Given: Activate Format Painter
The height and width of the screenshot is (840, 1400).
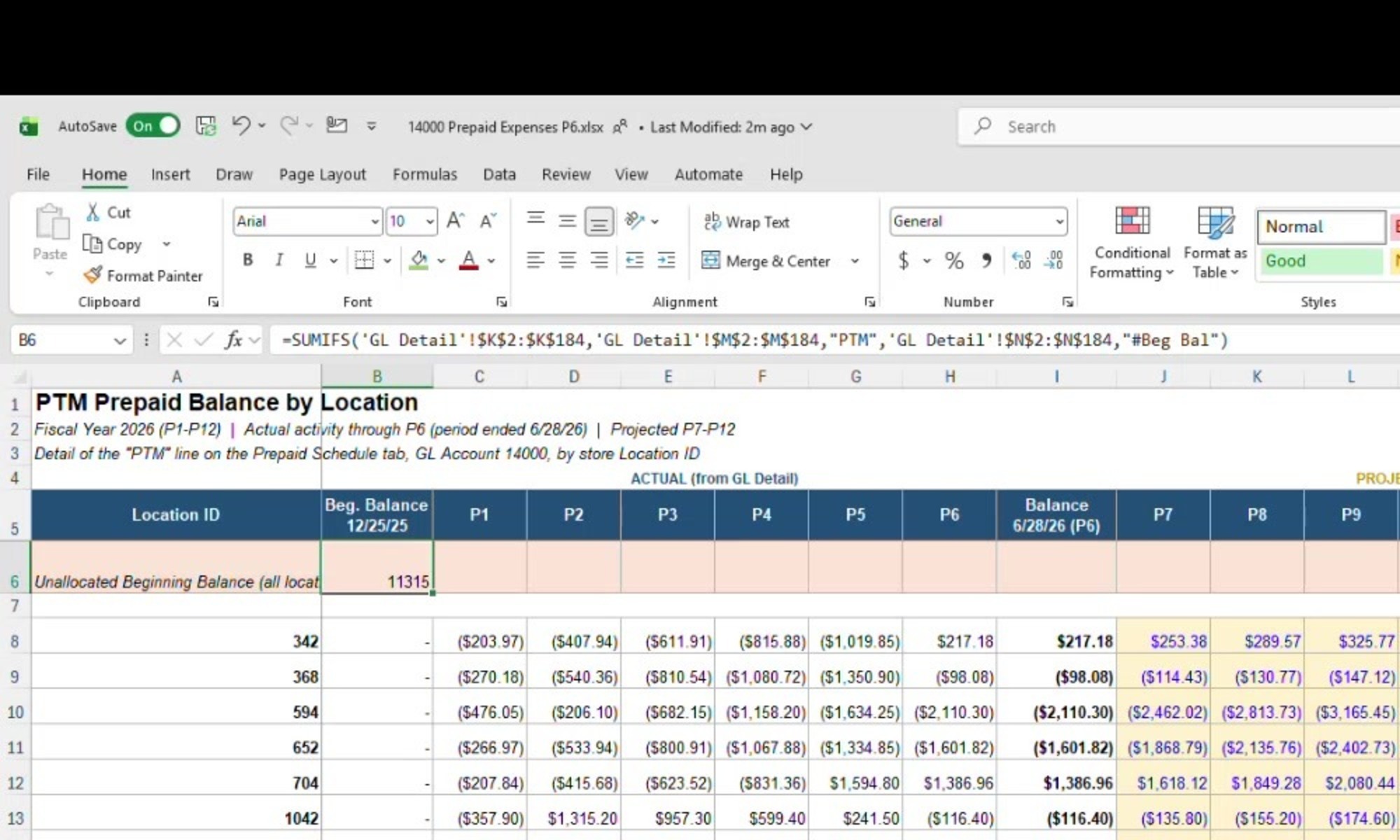Looking at the screenshot, I should (143, 276).
